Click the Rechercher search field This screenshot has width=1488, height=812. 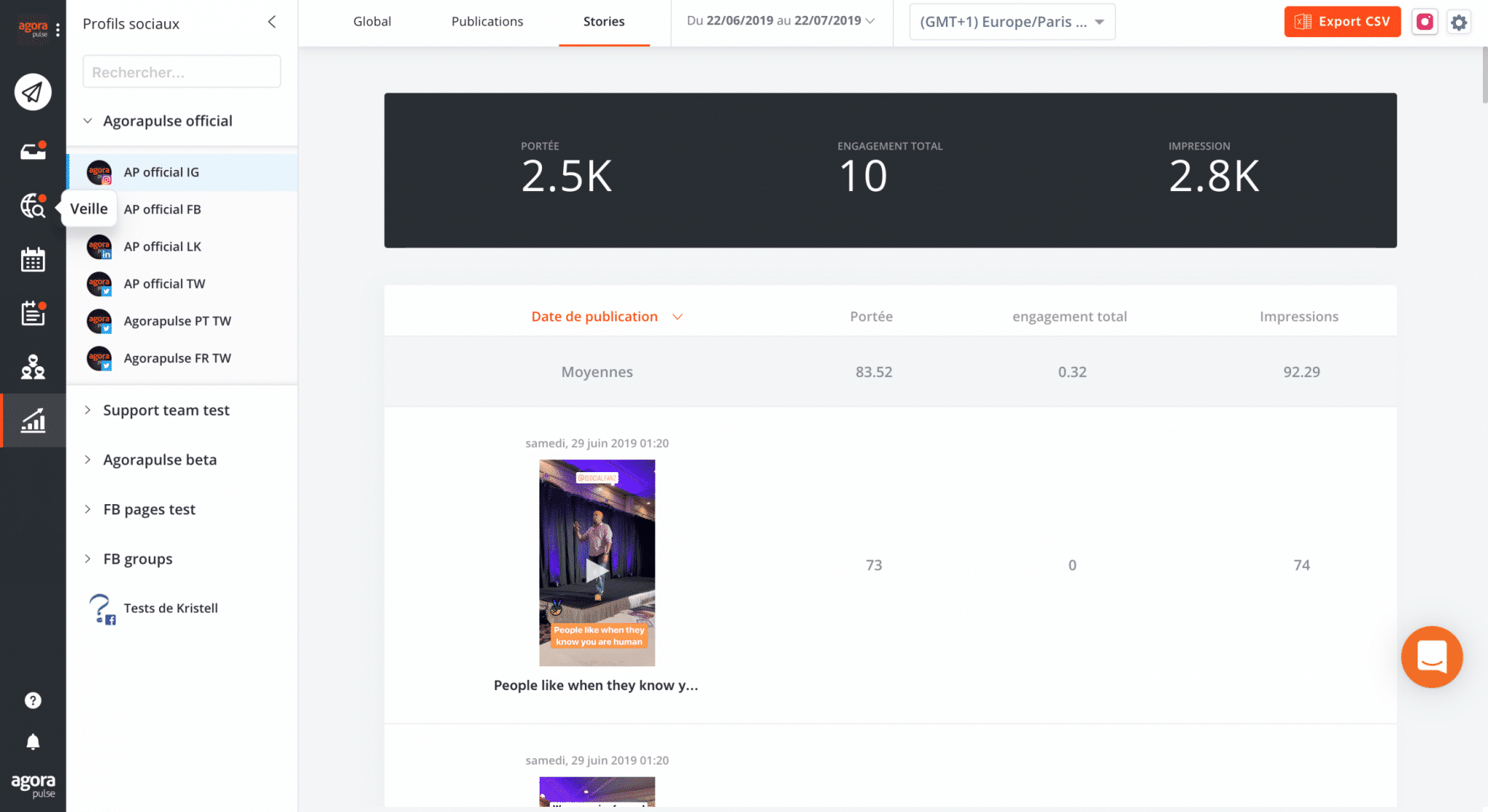182,72
